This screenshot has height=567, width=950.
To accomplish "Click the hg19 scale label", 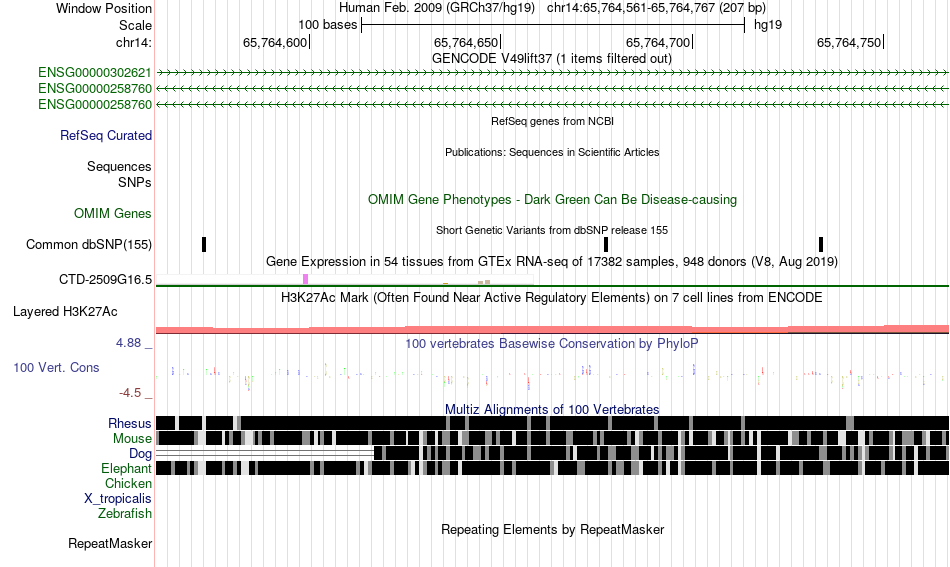I will click(x=768, y=25).
